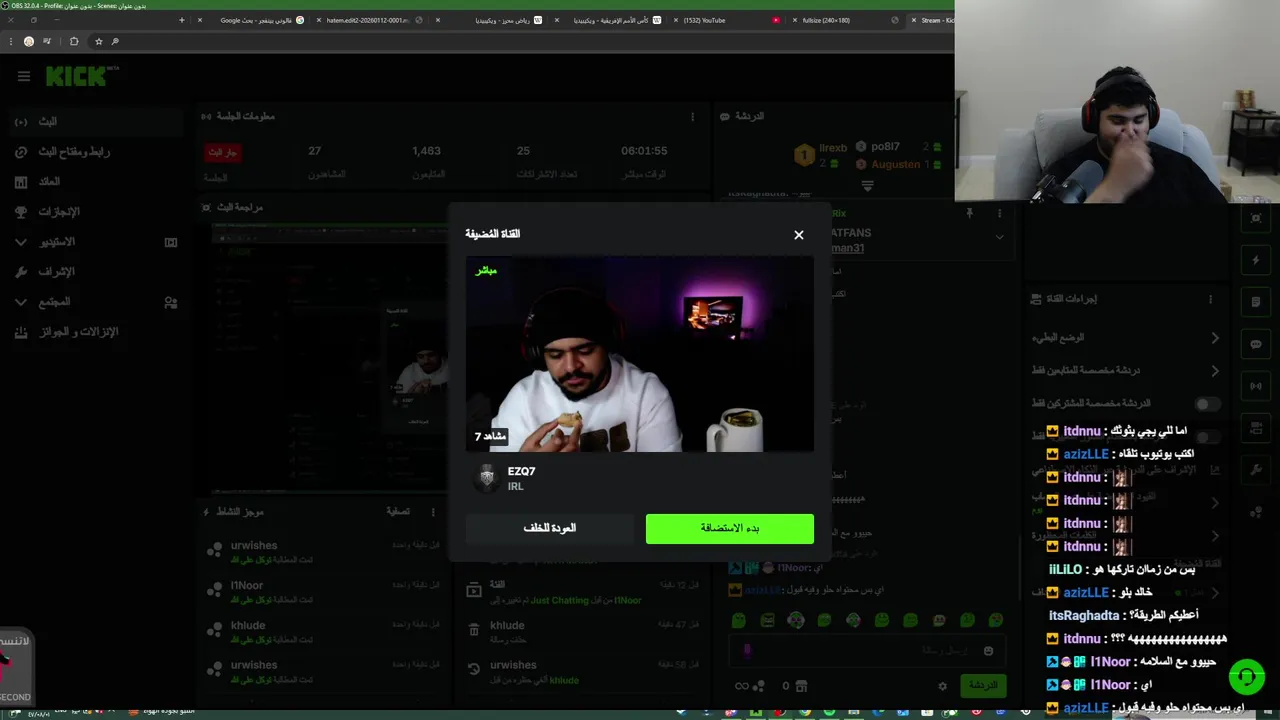Screen dimensions: 1280x720
Task: Open the emoji picker in chat input
Action: (988, 651)
